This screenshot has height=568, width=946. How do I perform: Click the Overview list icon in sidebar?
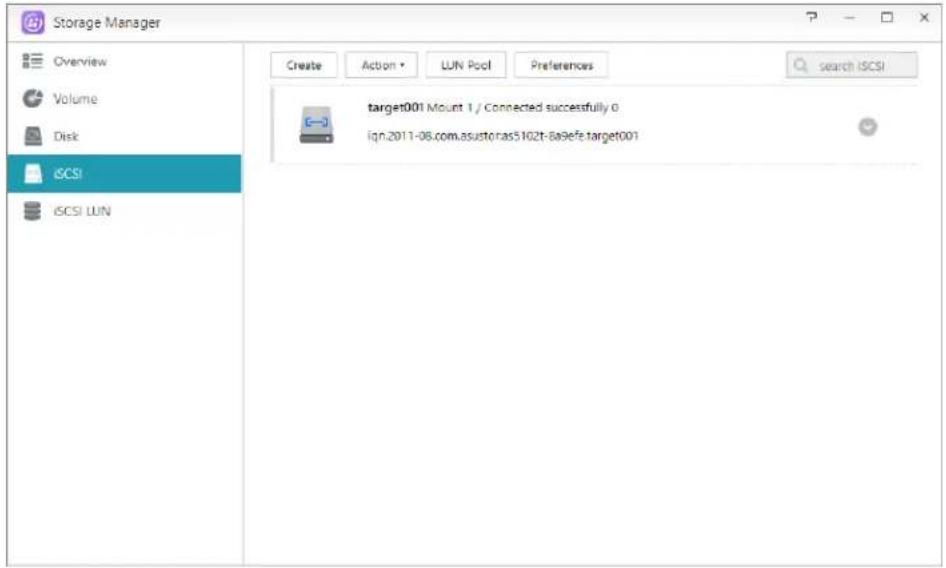33,61
